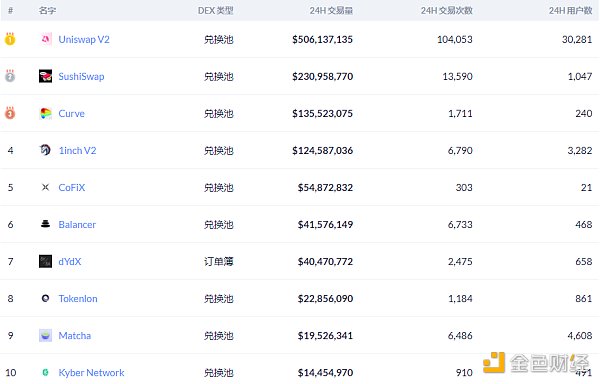Click the CoFiX logo icon
600x384 pixels.
[x=46, y=187]
